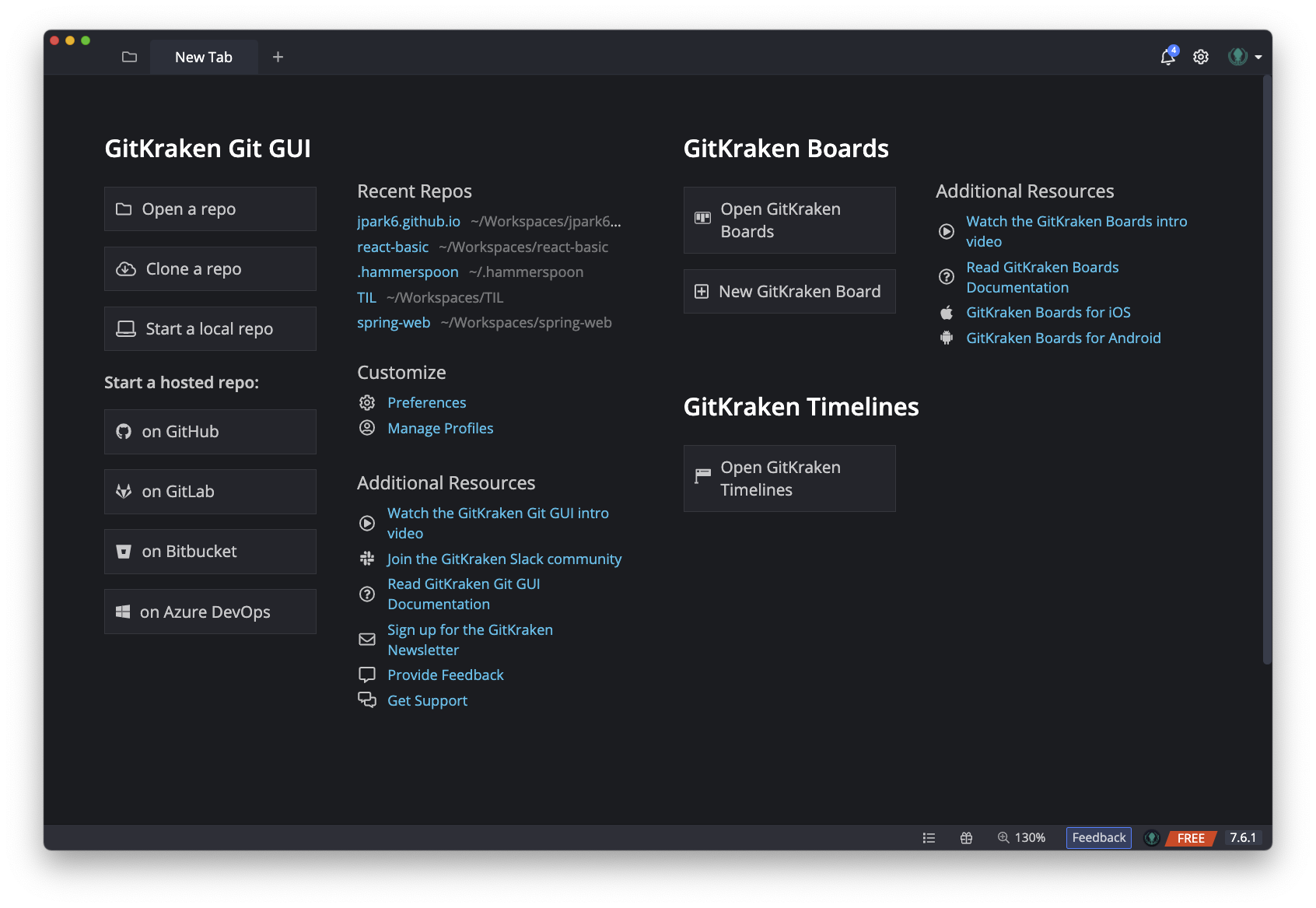Read GitKraken Boards Documentation
The width and height of the screenshot is (1316, 908).
(x=1042, y=277)
